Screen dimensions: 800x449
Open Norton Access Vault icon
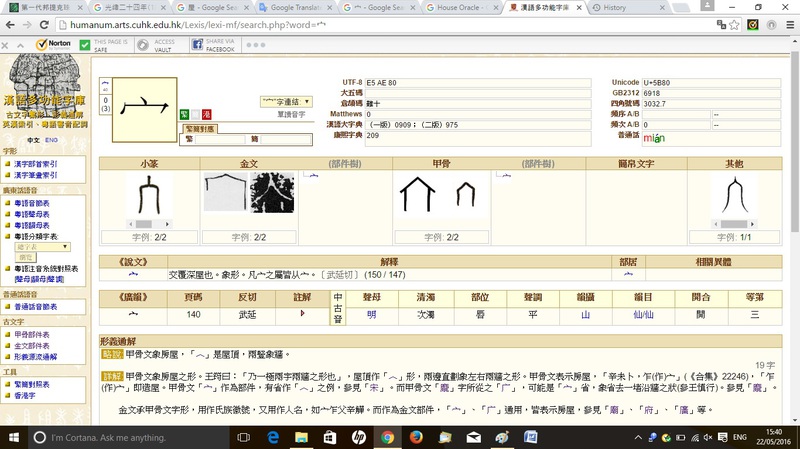(x=143, y=45)
